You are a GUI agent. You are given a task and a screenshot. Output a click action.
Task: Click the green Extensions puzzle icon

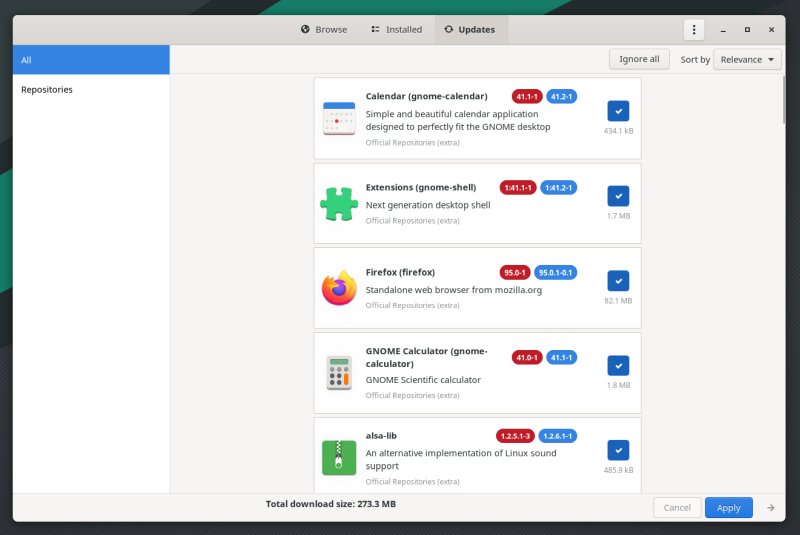tap(339, 203)
